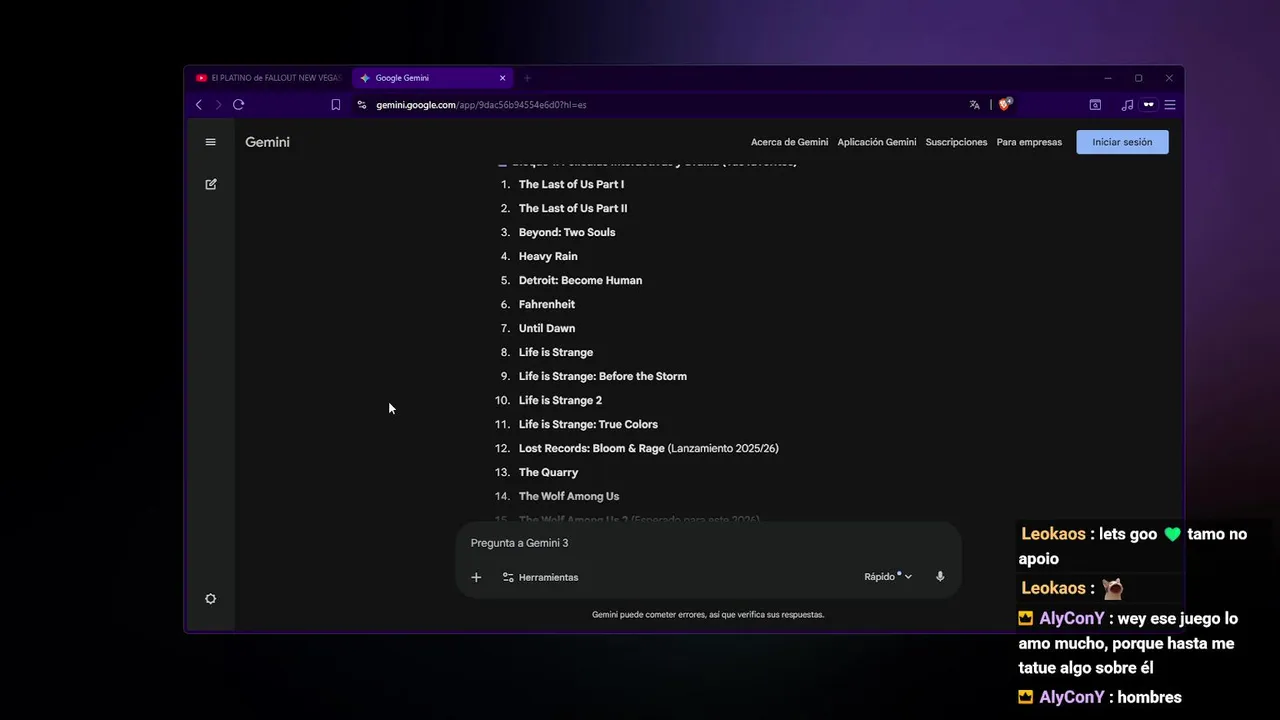Select 'Life is Strange' item number 8
Image resolution: width=1280 pixels, height=720 pixels.
click(x=556, y=352)
